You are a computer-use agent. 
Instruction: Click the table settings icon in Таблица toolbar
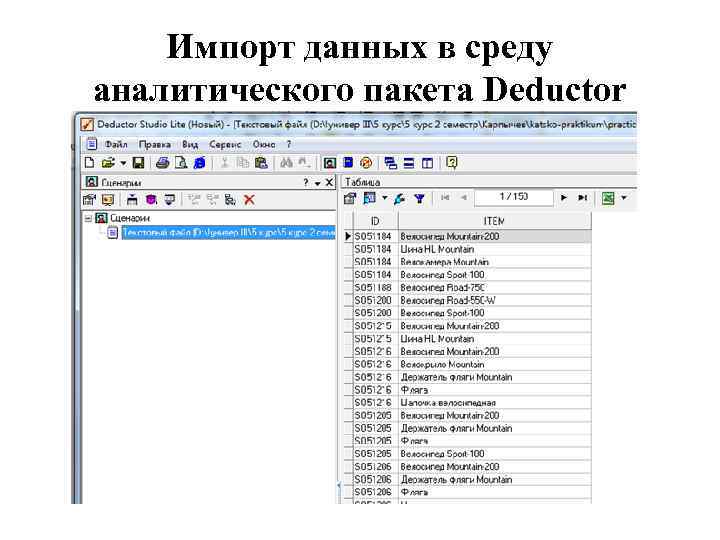tap(350, 198)
